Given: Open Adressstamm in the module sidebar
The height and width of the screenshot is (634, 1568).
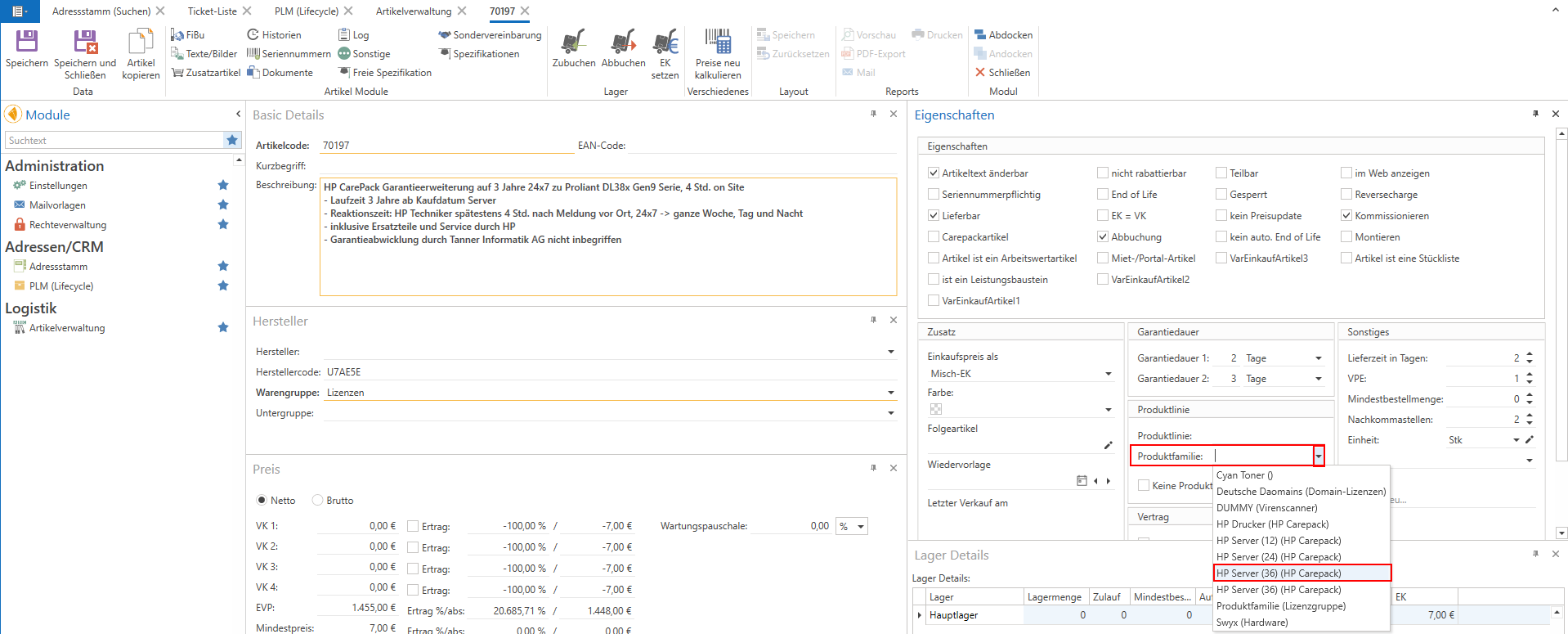Looking at the screenshot, I should (58, 267).
